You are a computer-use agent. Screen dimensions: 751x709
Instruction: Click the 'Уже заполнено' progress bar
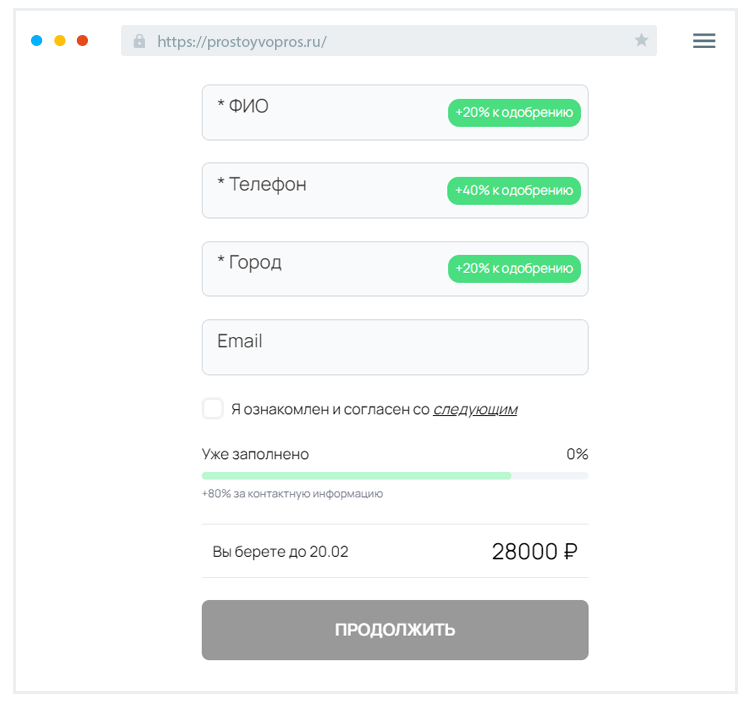[x=395, y=476]
